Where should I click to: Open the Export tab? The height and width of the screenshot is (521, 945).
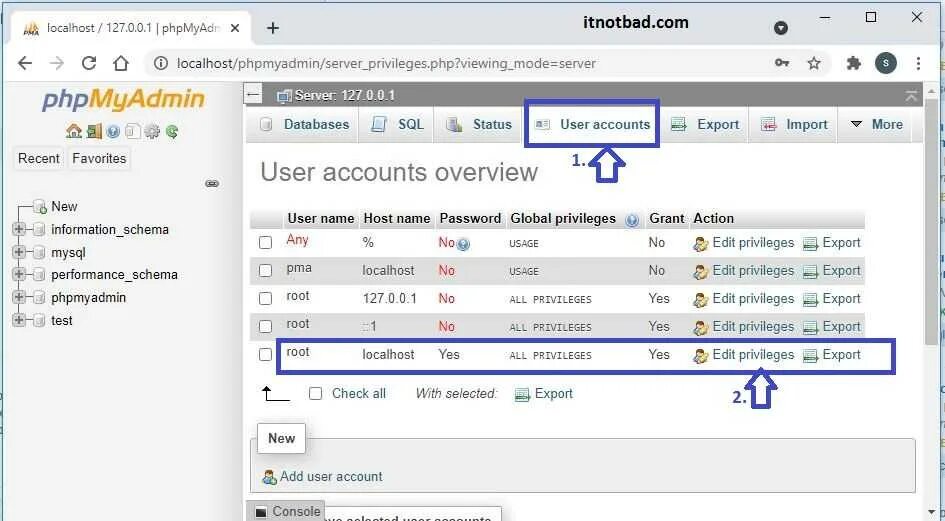click(705, 124)
